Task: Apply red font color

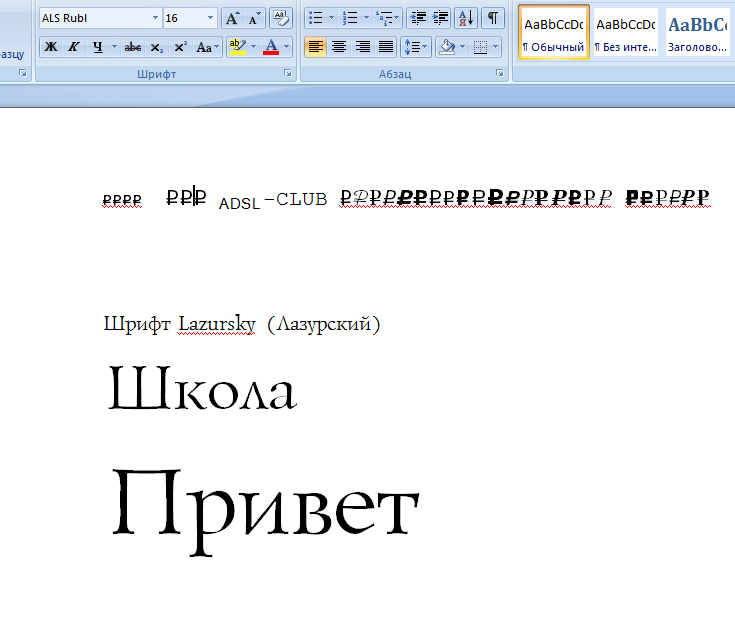Action: (x=271, y=47)
